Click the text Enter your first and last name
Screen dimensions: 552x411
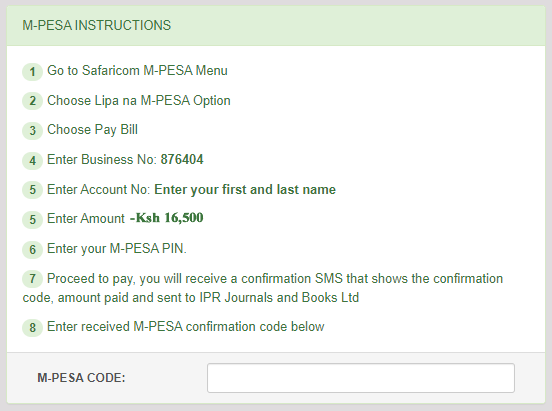pos(245,189)
